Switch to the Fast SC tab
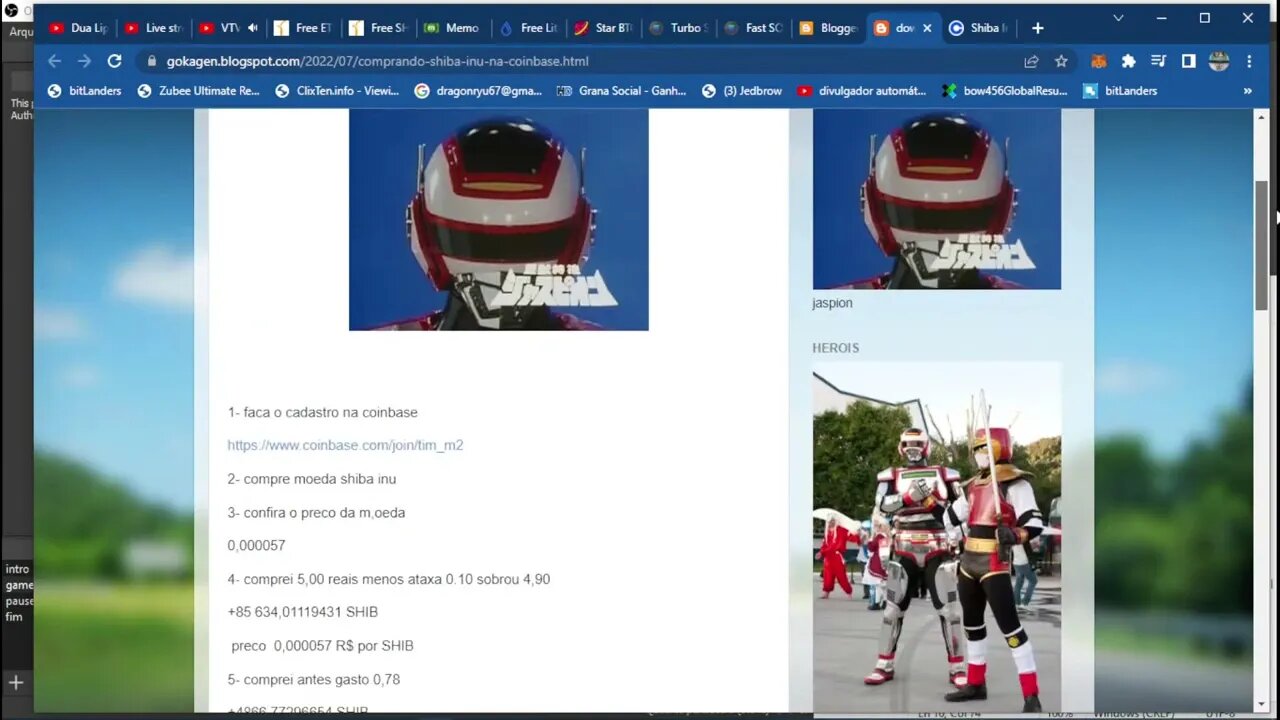Screen dimensions: 1280x720 [x=753, y=28]
